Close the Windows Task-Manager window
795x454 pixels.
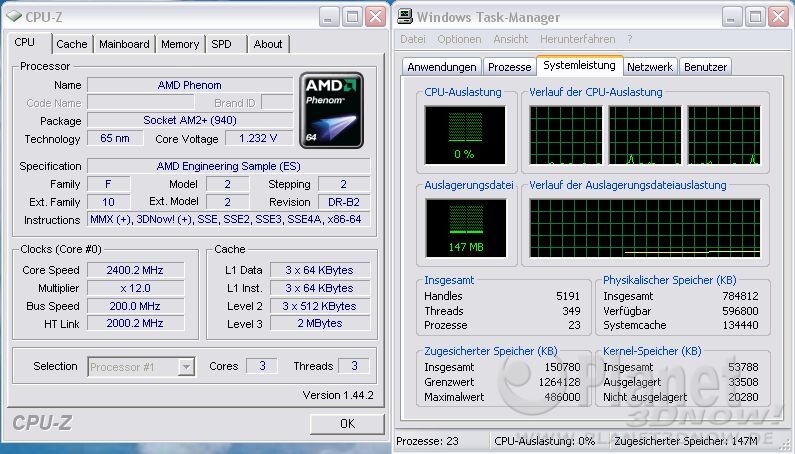778,17
